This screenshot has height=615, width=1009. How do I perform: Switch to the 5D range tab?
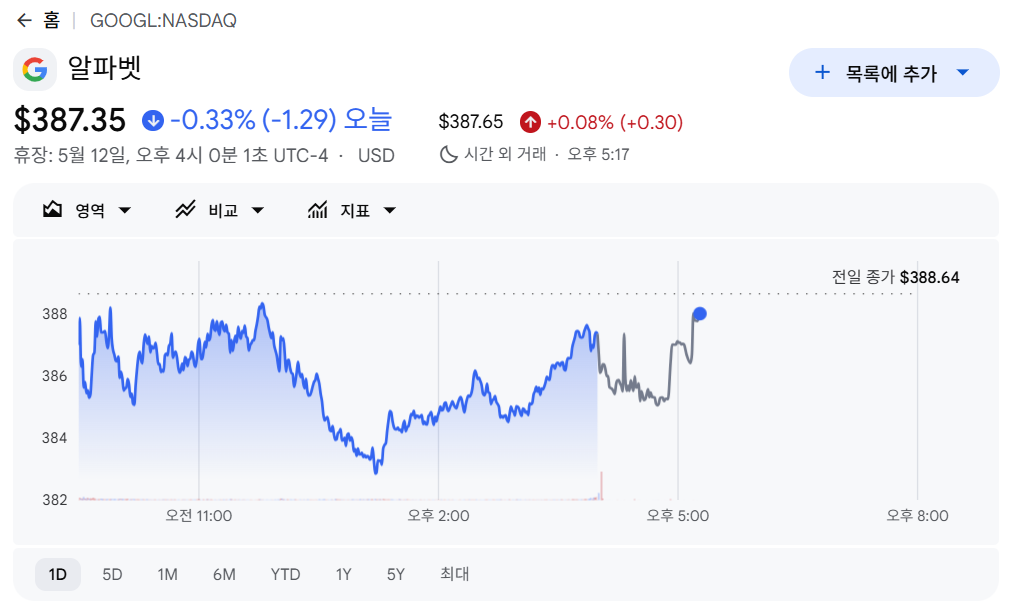coord(112,574)
